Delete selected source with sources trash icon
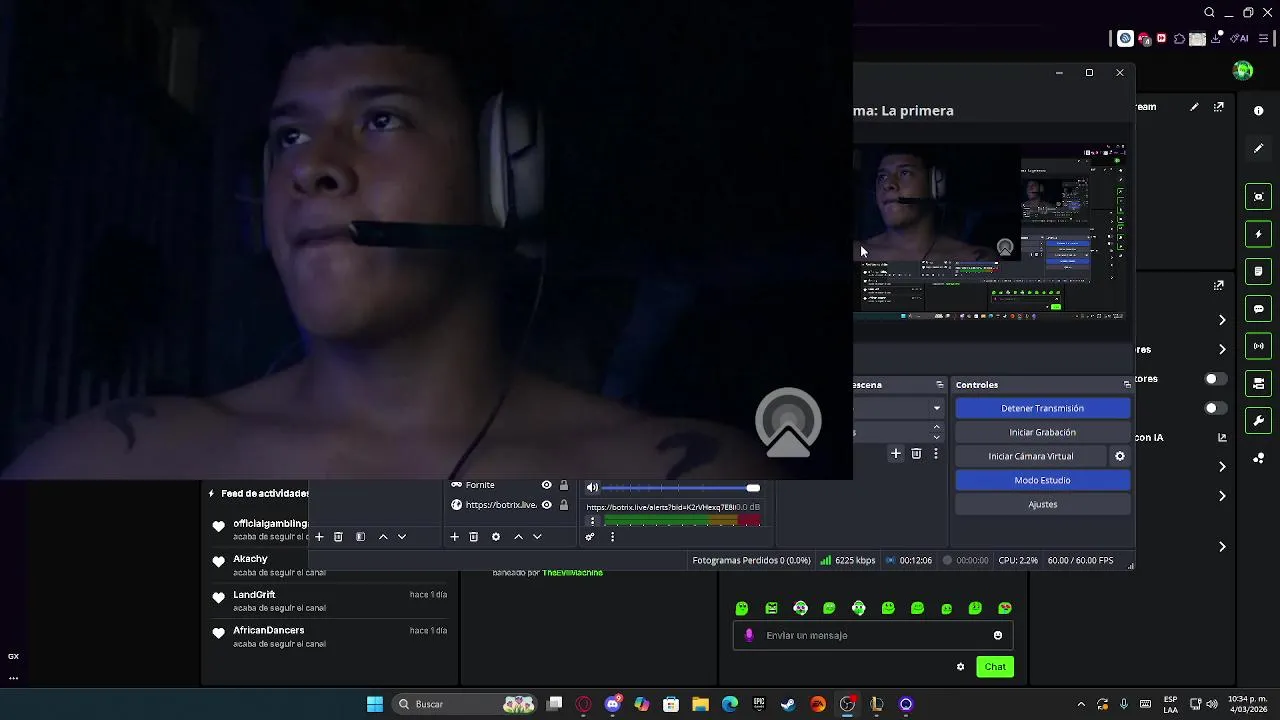The height and width of the screenshot is (720, 1280). click(474, 537)
